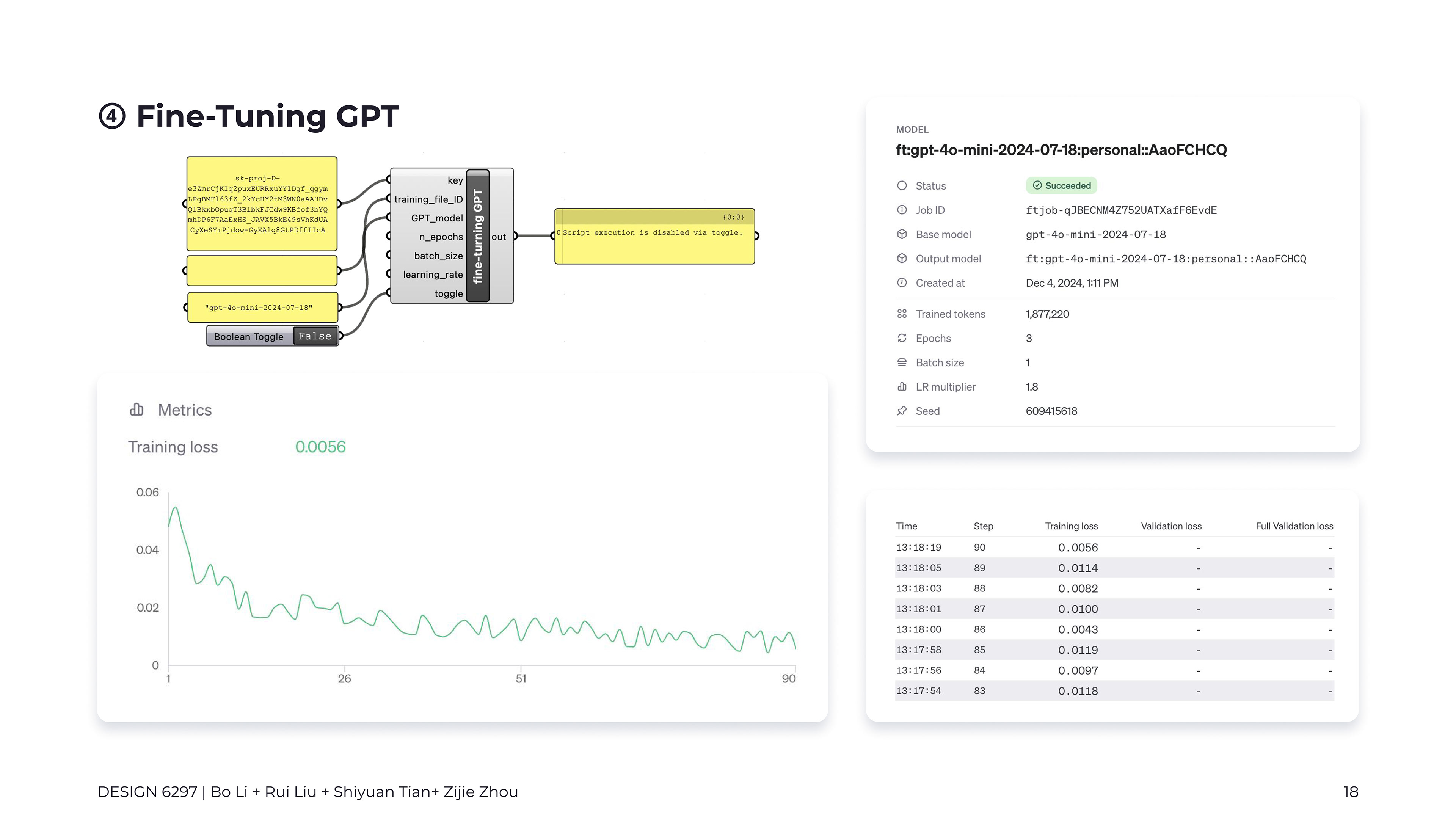This screenshot has width=1456, height=819.
Task: Click the Training loss value 0.0056 in Metrics
Action: 320,447
